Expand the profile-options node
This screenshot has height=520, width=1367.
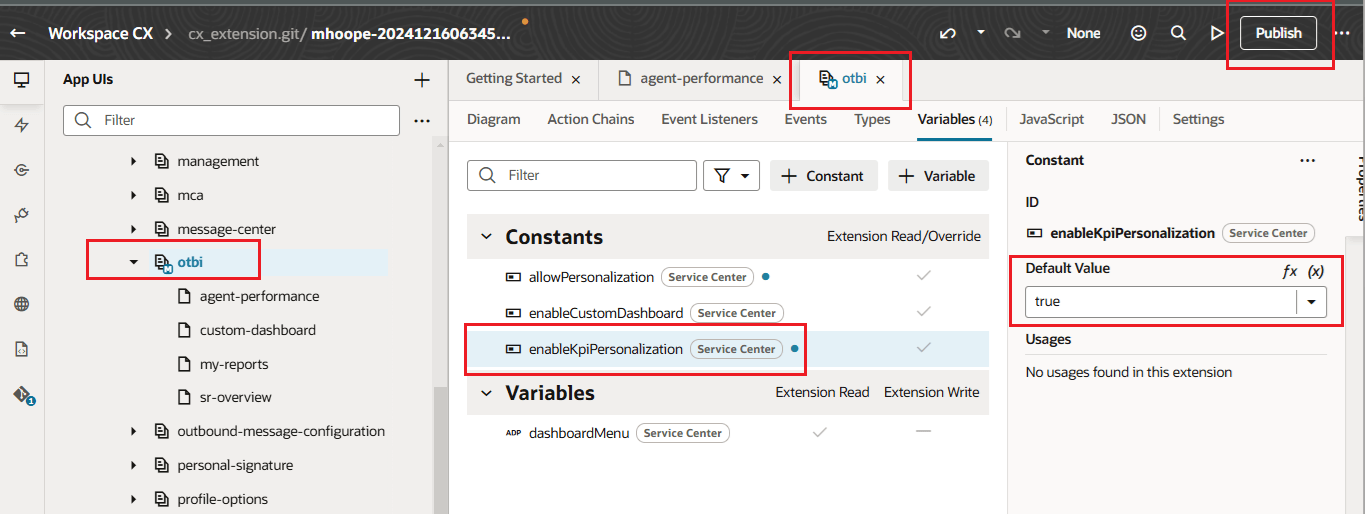133,499
